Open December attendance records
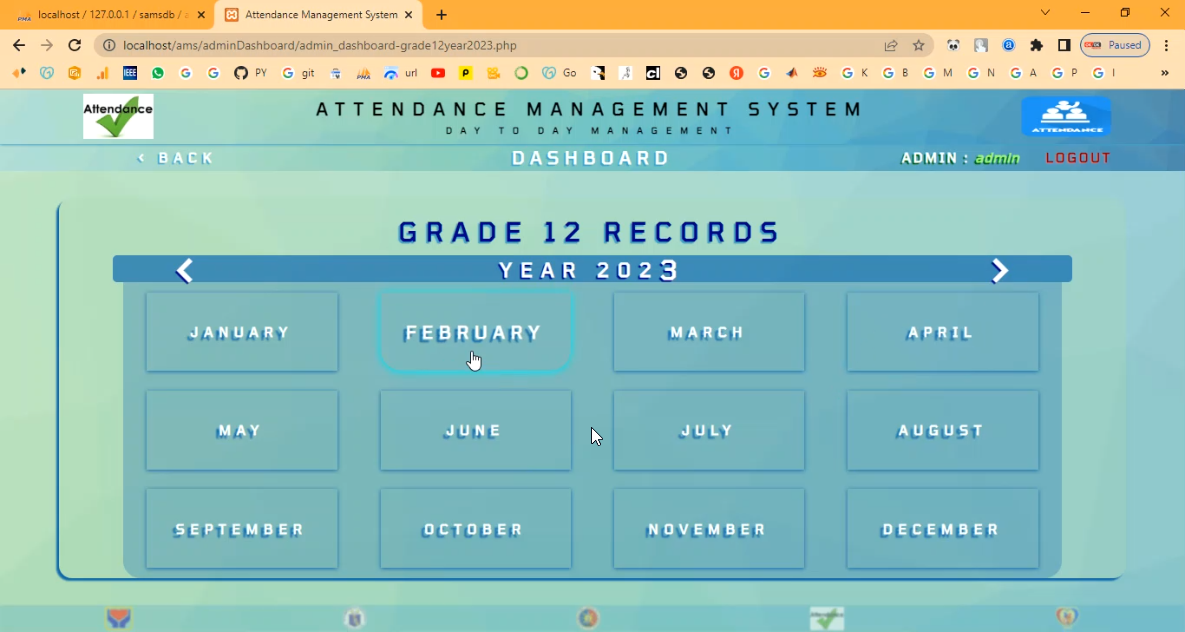 click(x=942, y=528)
